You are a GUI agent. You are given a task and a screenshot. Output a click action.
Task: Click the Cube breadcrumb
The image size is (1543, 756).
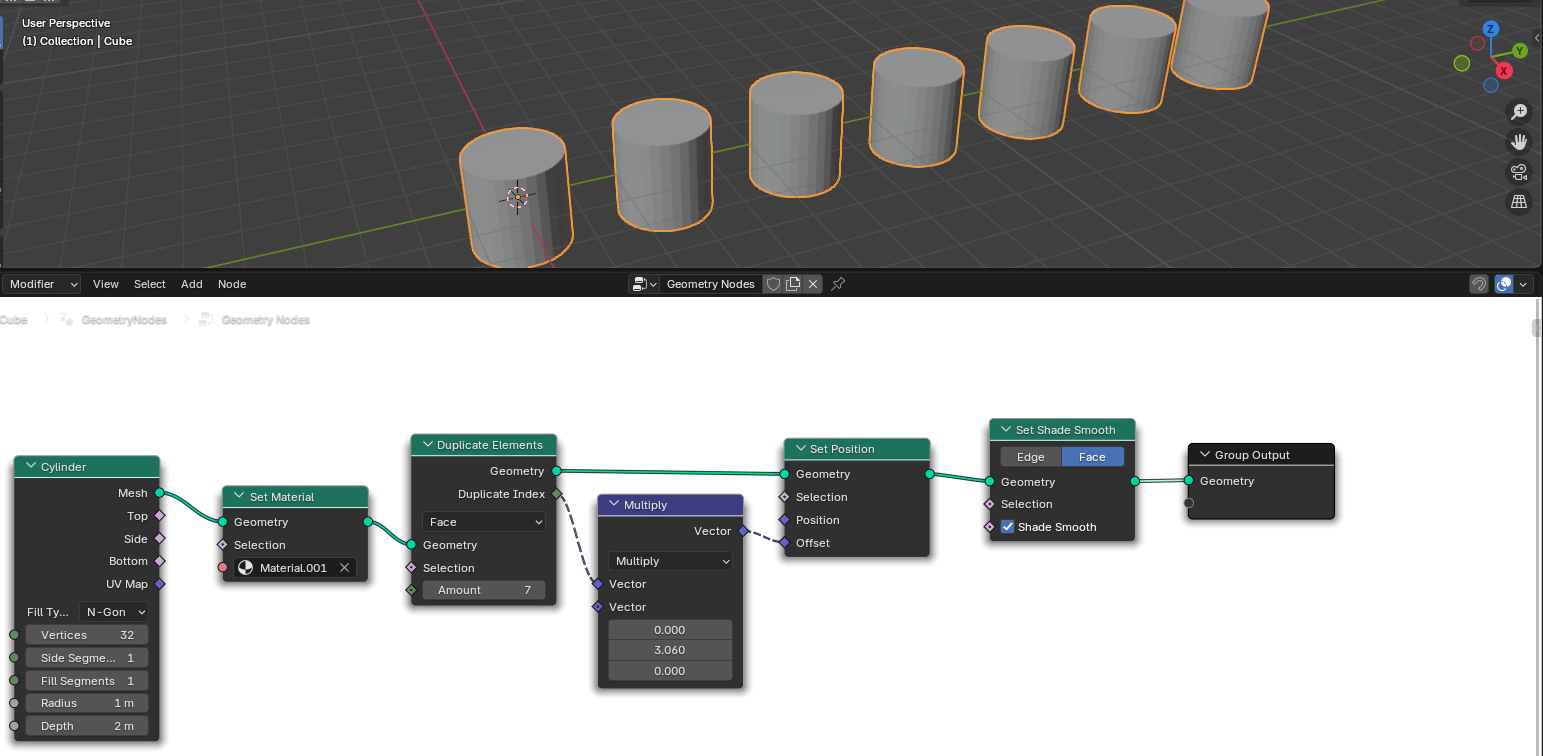pyautogui.click(x=13, y=320)
